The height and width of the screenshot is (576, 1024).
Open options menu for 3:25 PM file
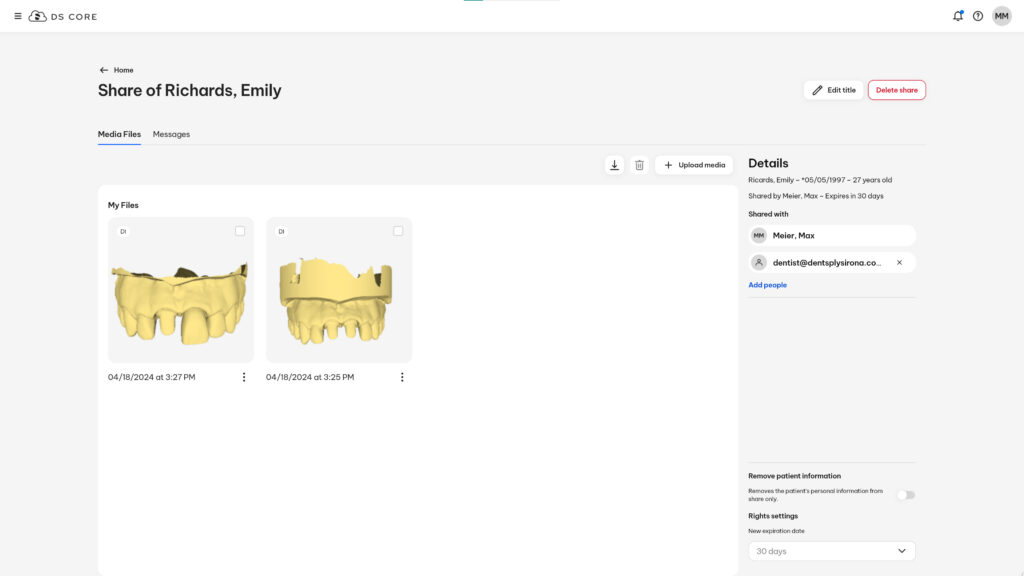tap(402, 377)
